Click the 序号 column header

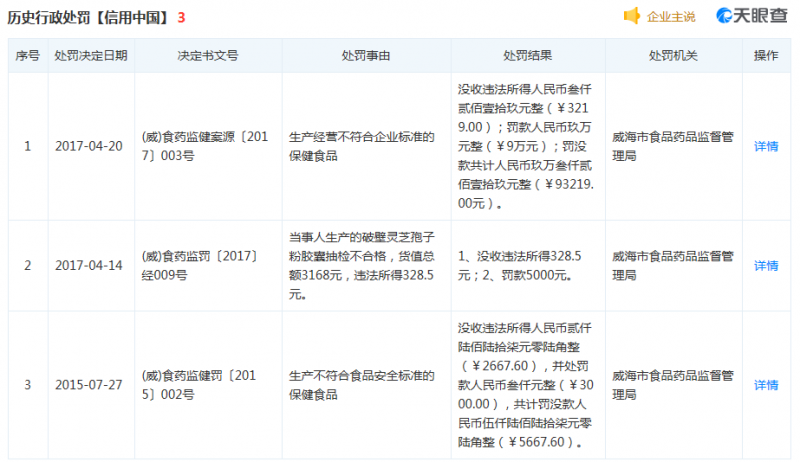click(x=27, y=56)
